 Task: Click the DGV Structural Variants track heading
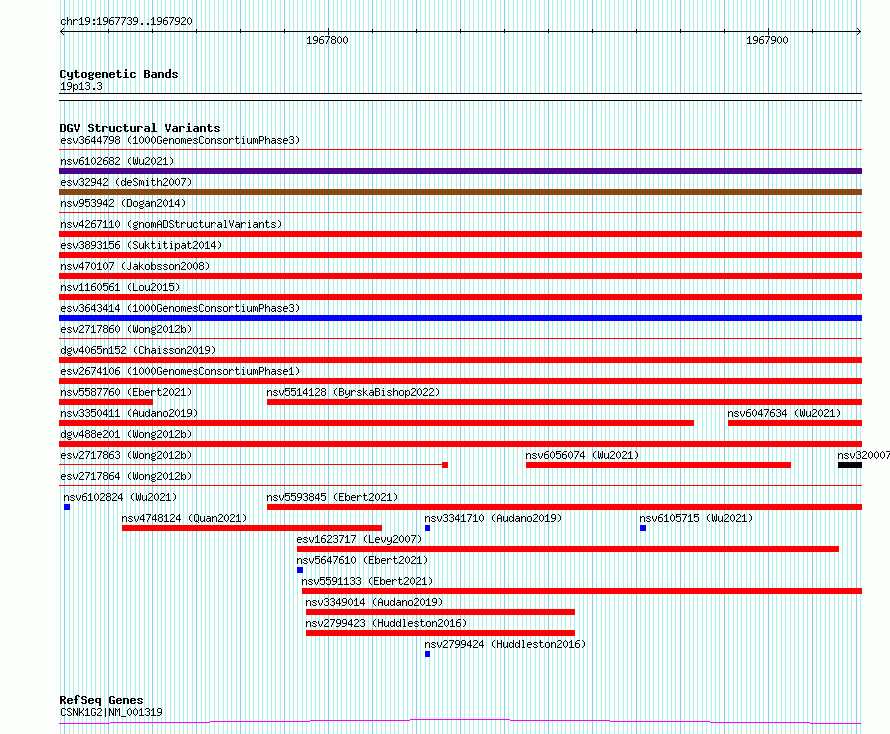tap(140, 128)
